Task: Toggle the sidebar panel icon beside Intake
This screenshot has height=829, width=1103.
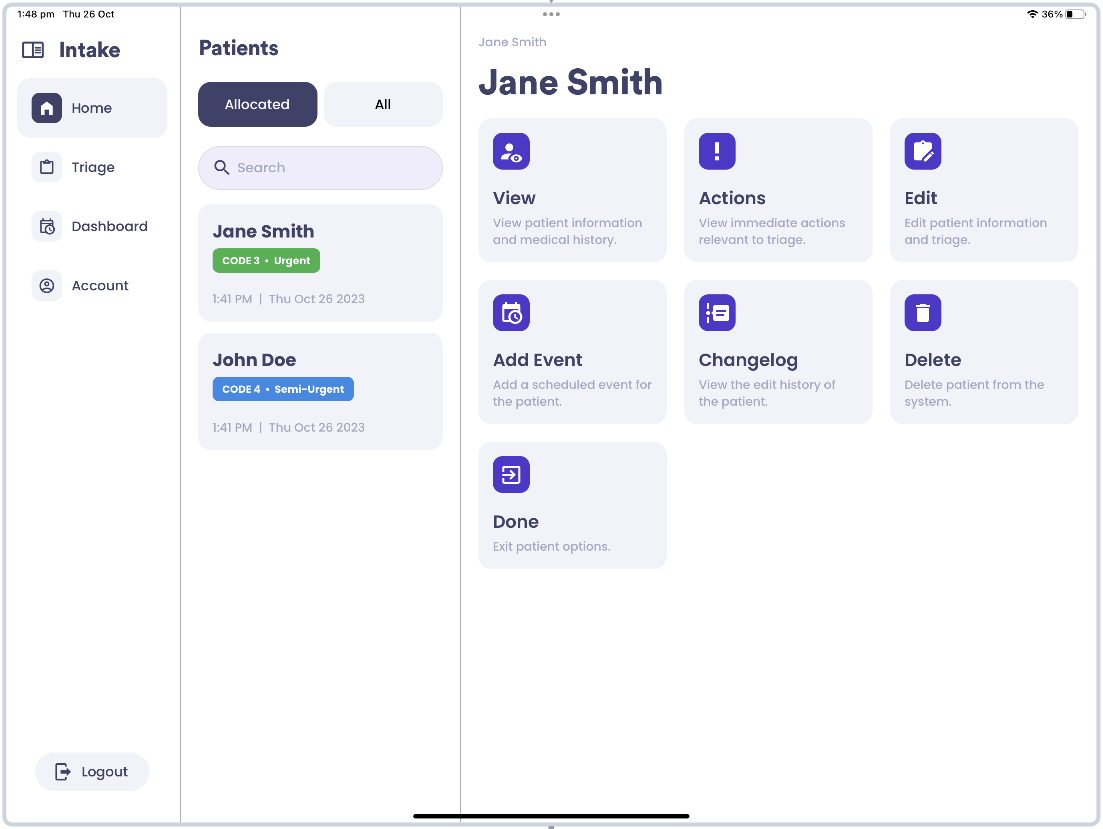Action: pos(32,50)
